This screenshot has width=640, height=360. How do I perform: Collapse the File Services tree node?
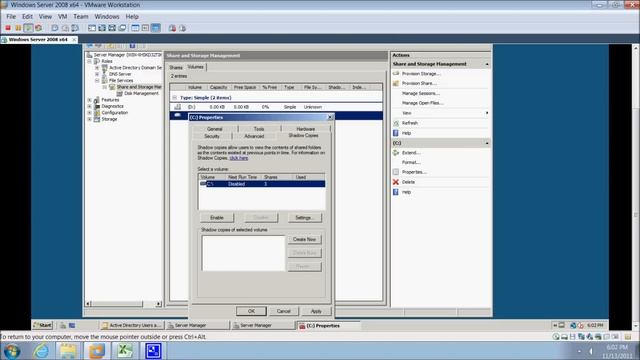(97, 80)
